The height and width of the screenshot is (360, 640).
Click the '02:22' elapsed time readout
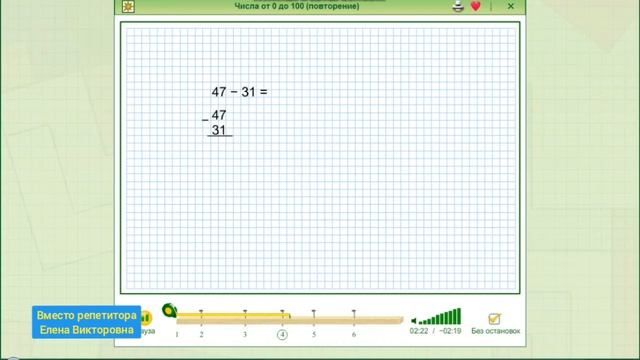click(419, 331)
